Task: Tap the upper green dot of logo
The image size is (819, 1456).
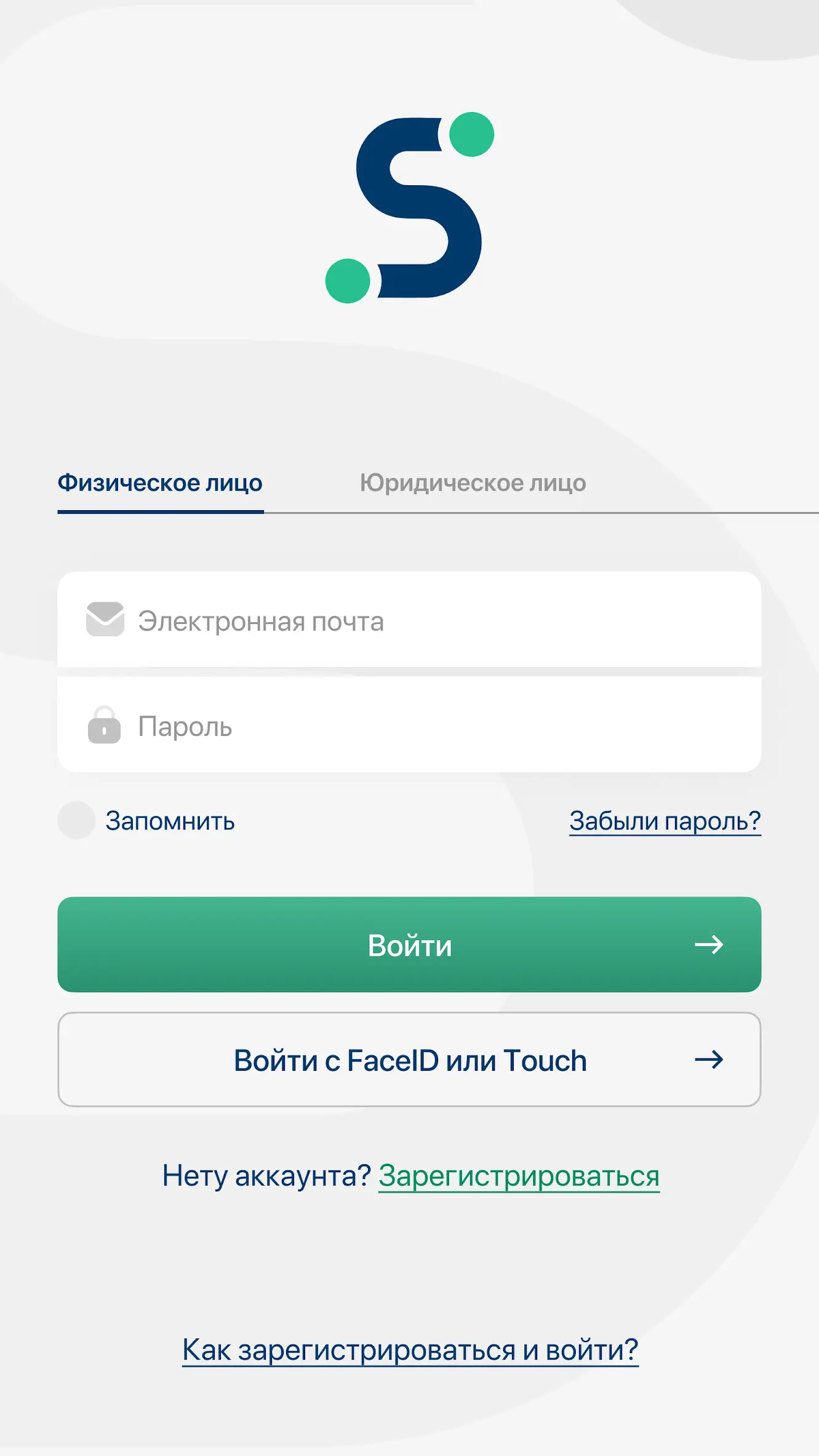Action: 472,134
